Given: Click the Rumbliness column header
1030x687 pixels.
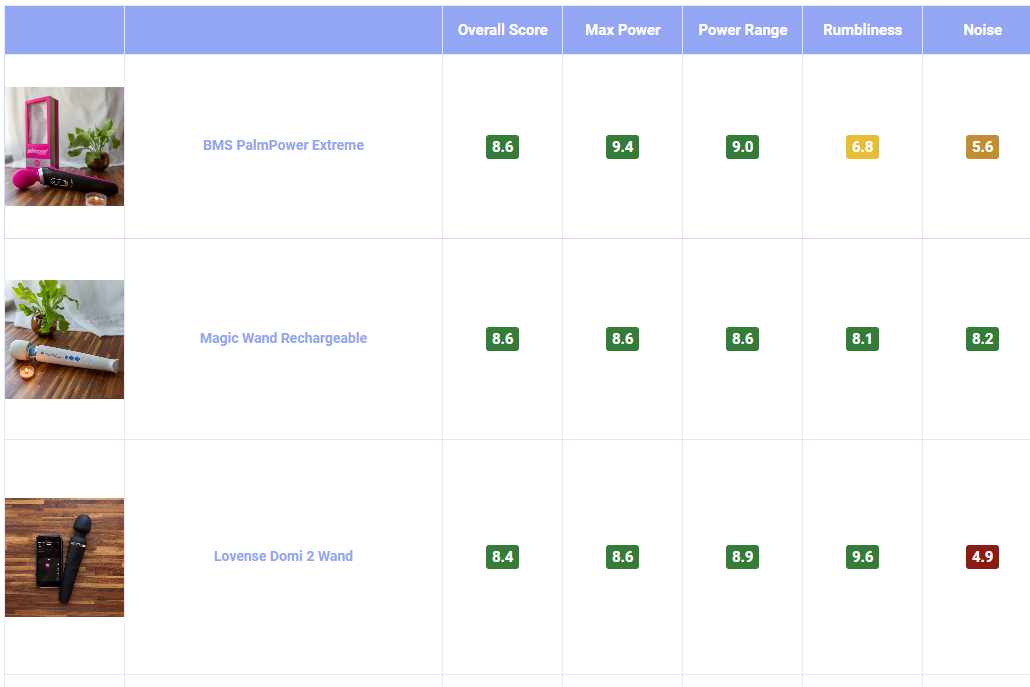Looking at the screenshot, I should 862,30.
